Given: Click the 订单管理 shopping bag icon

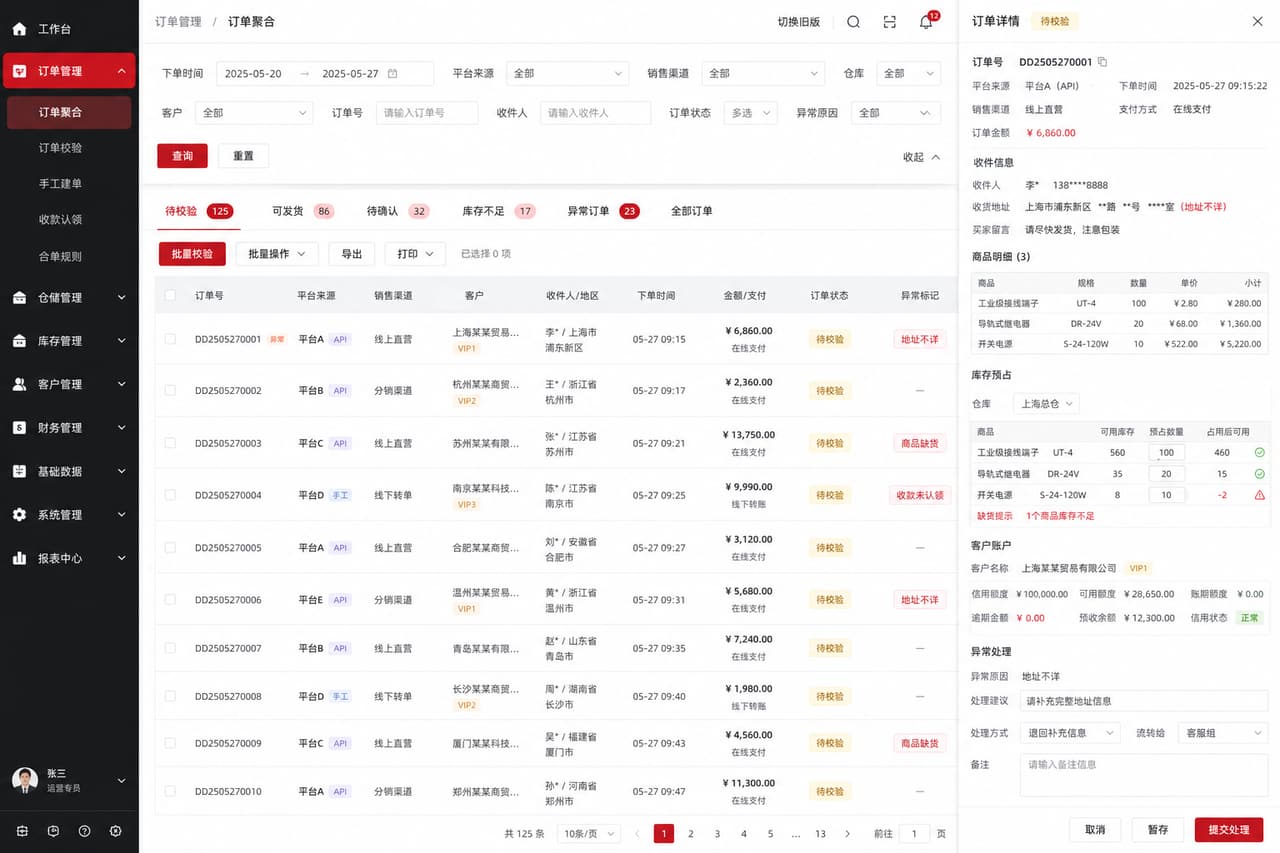Looking at the screenshot, I should (x=19, y=71).
